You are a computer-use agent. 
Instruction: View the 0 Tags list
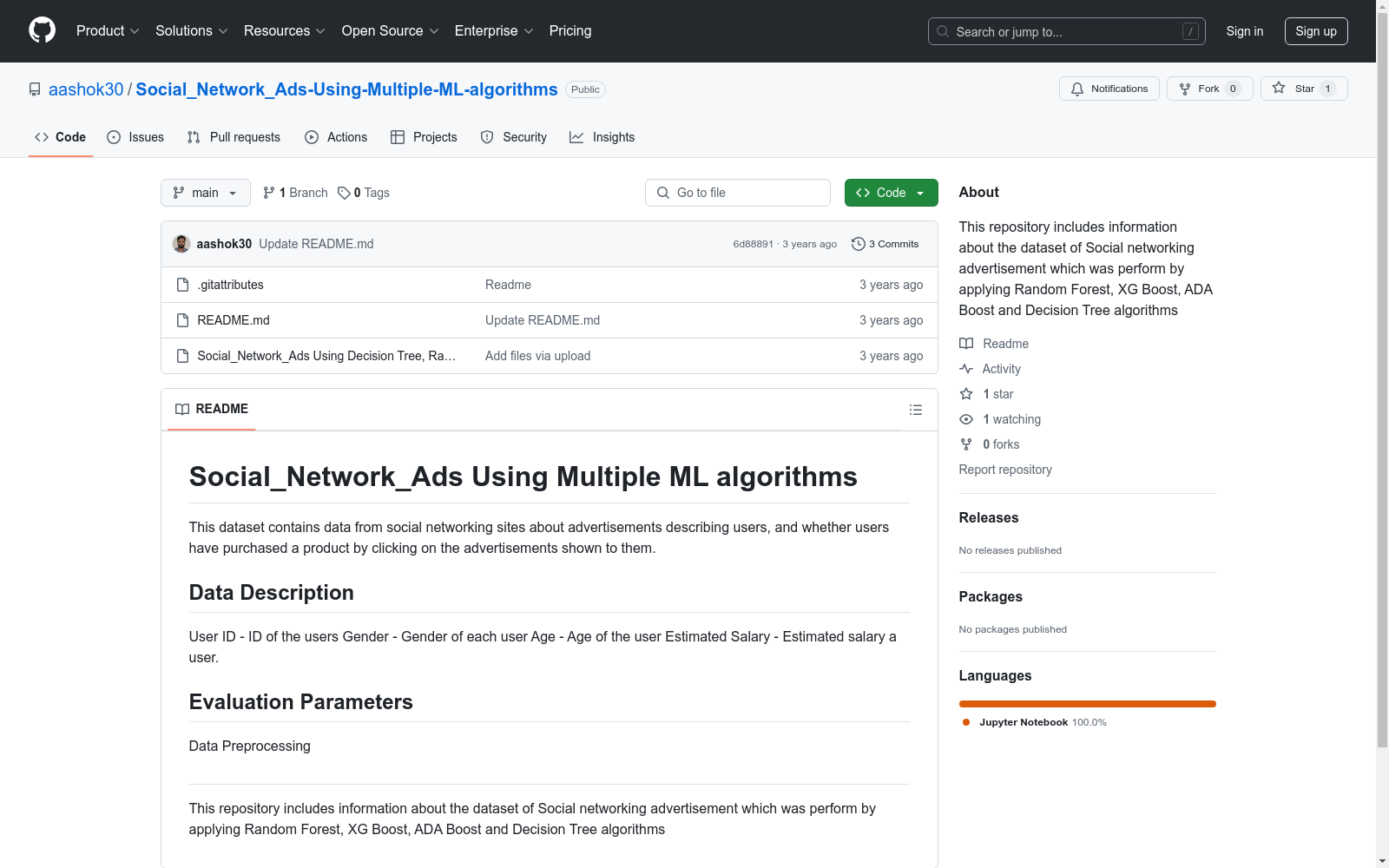(364, 193)
